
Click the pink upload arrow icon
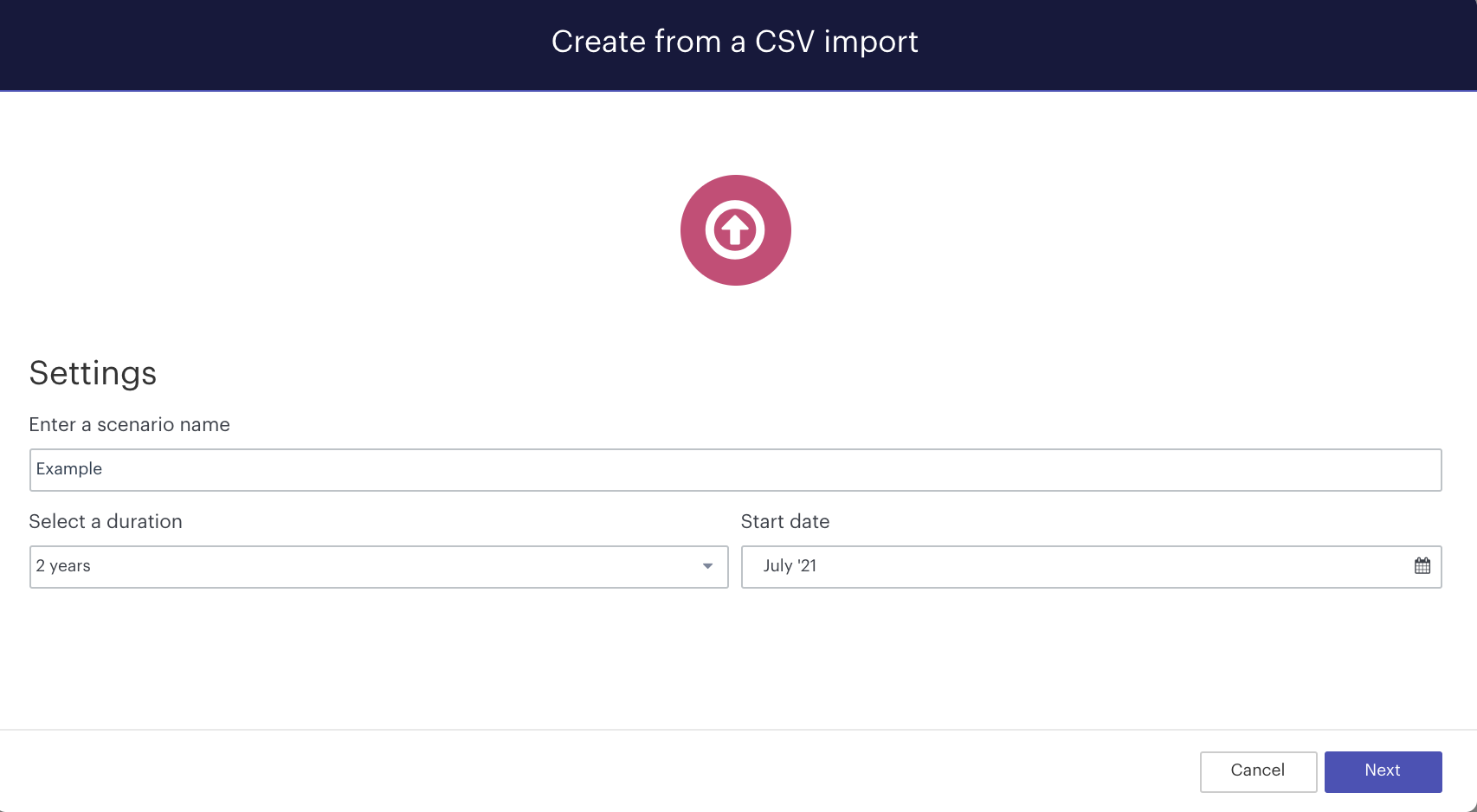[x=736, y=230]
